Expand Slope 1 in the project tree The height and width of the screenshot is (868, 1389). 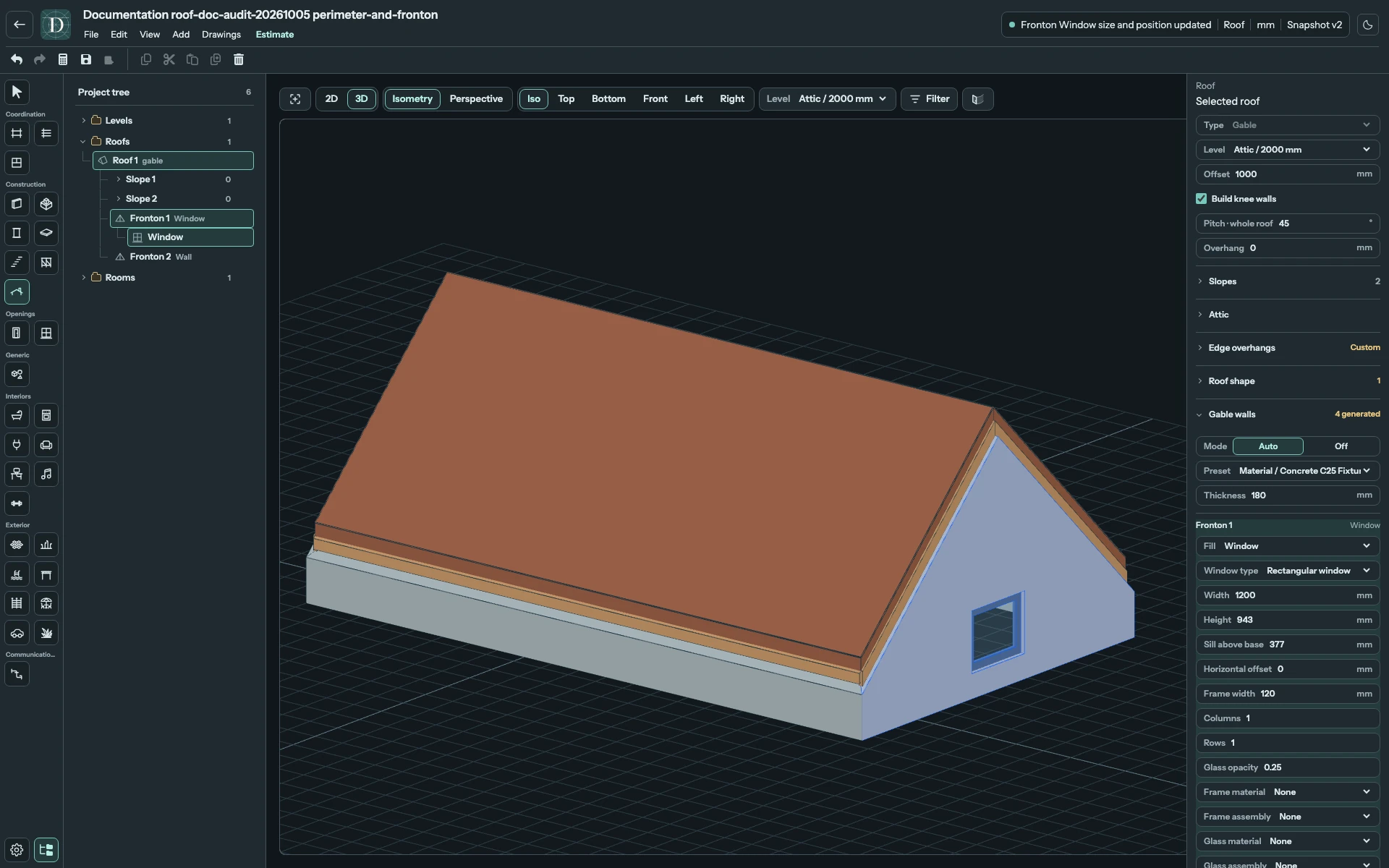tap(119, 179)
